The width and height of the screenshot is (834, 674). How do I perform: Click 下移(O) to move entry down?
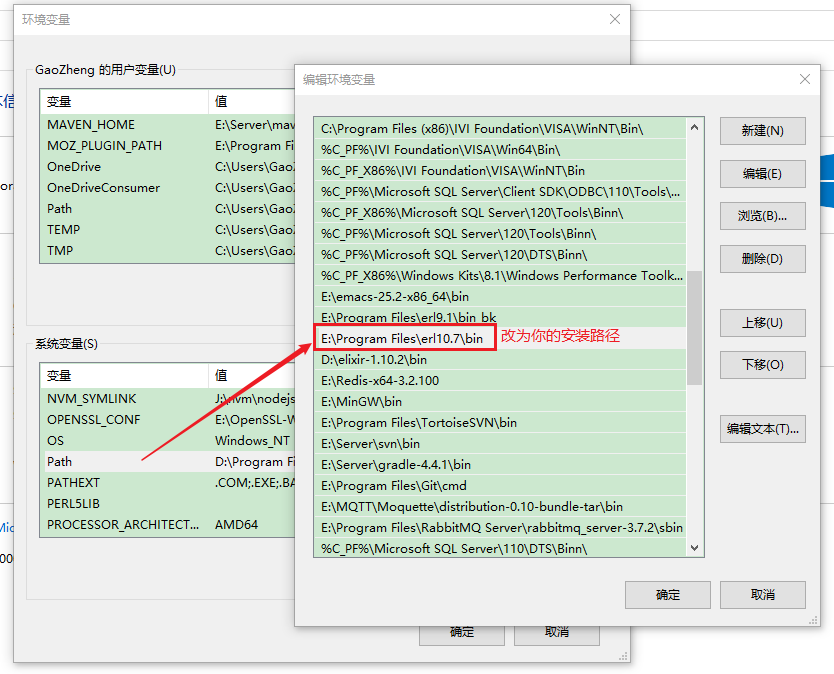pos(762,364)
